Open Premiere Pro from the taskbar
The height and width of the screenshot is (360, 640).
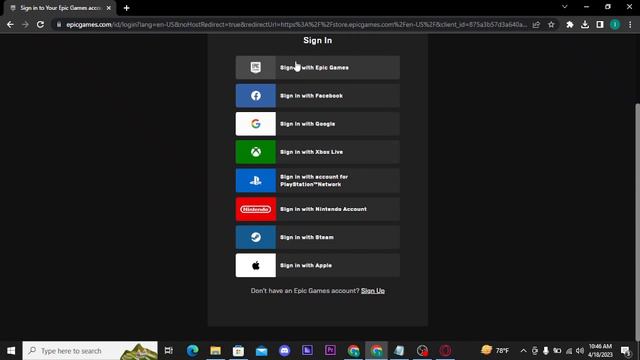(x=330, y=351)
